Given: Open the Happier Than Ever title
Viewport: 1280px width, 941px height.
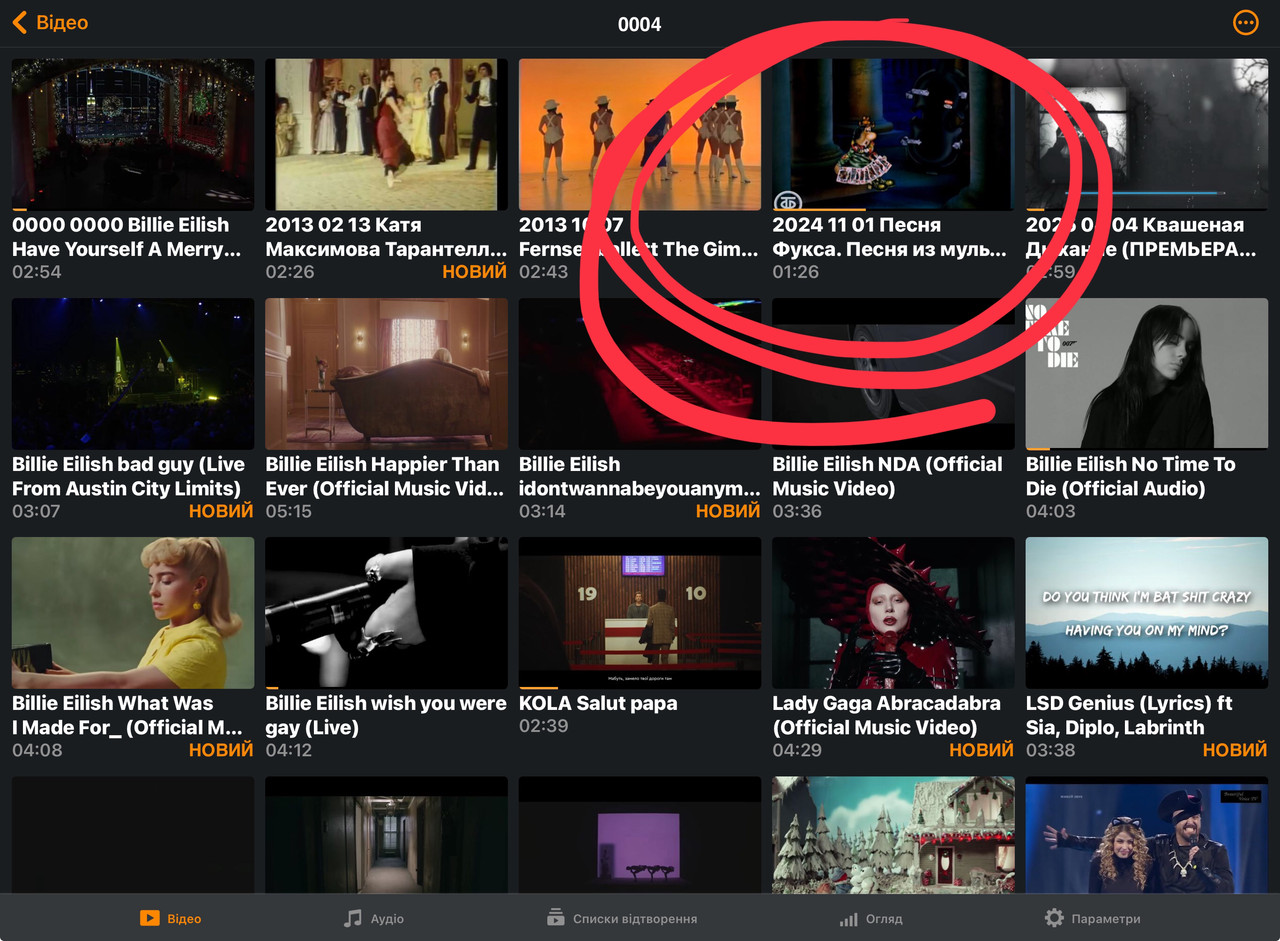Looking at the screenshot, I should 384,476.
